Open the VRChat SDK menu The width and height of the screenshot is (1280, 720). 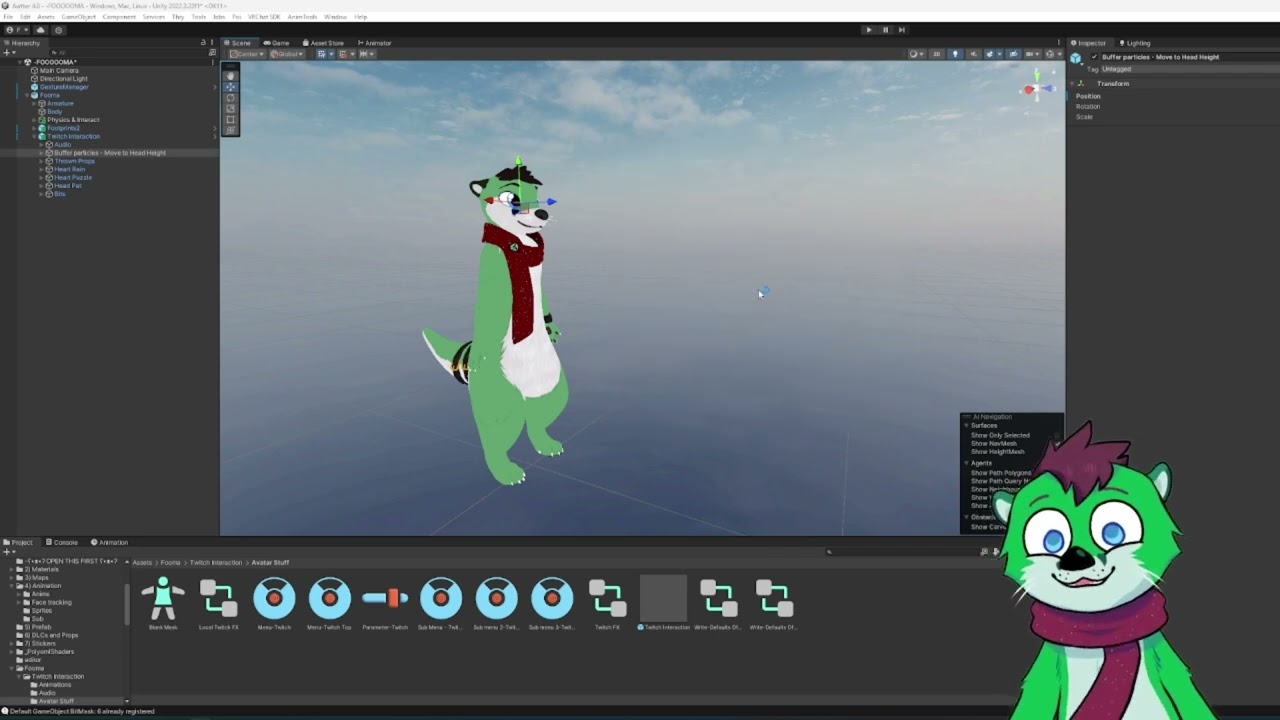264,17
